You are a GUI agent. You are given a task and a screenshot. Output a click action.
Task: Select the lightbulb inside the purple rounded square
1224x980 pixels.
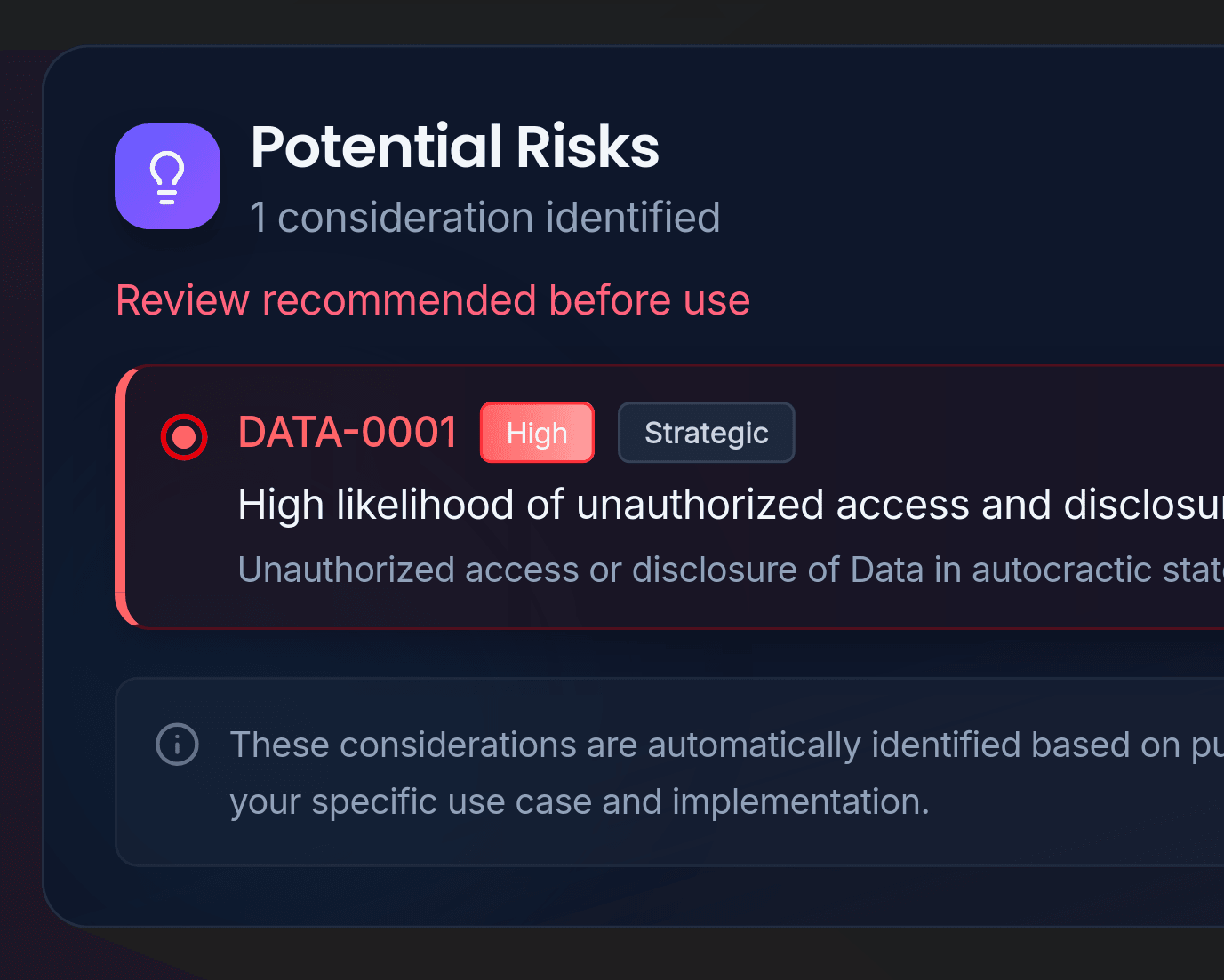pyautogui.click(x=167, y=176)
